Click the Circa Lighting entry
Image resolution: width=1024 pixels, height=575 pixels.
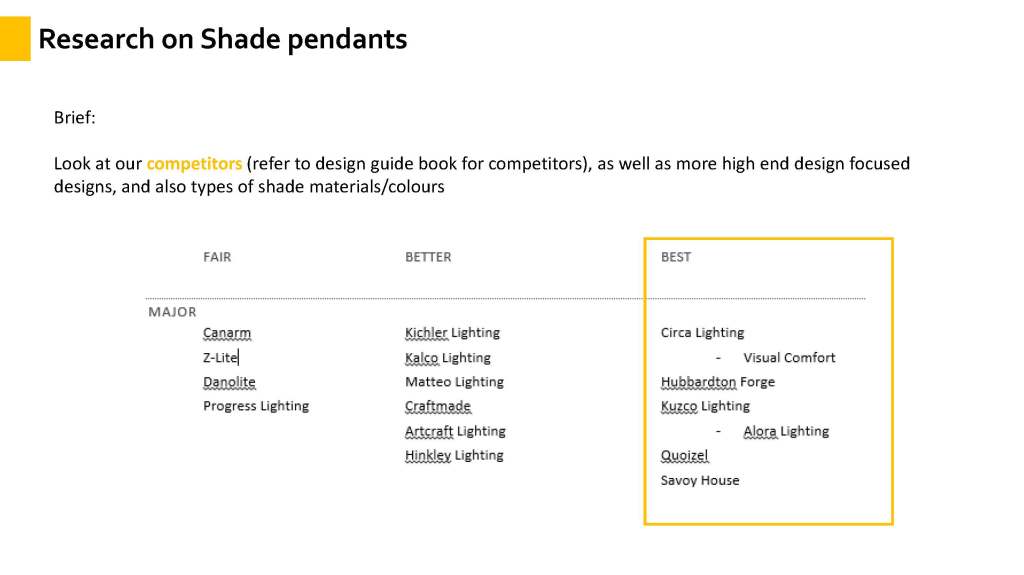coord(702,333)
